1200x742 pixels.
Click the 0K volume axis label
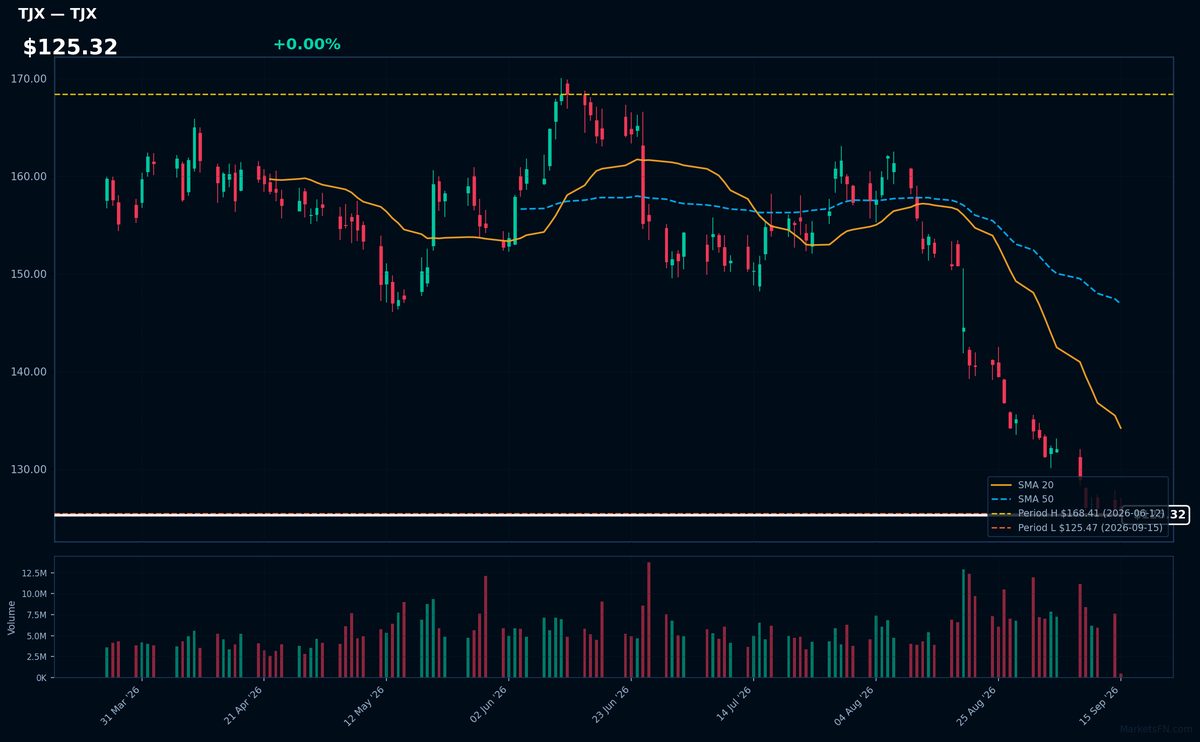pyautogui.click(x=40, y=678)
